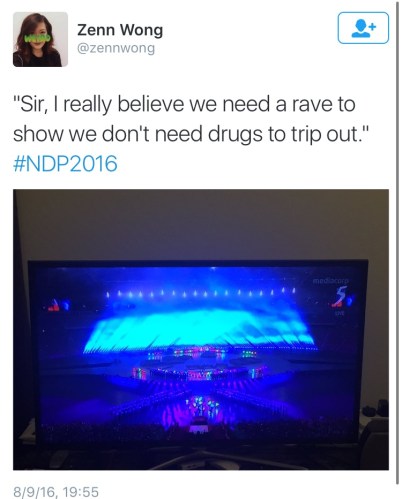Click the row of stage lights in the photo

[200, 293]
